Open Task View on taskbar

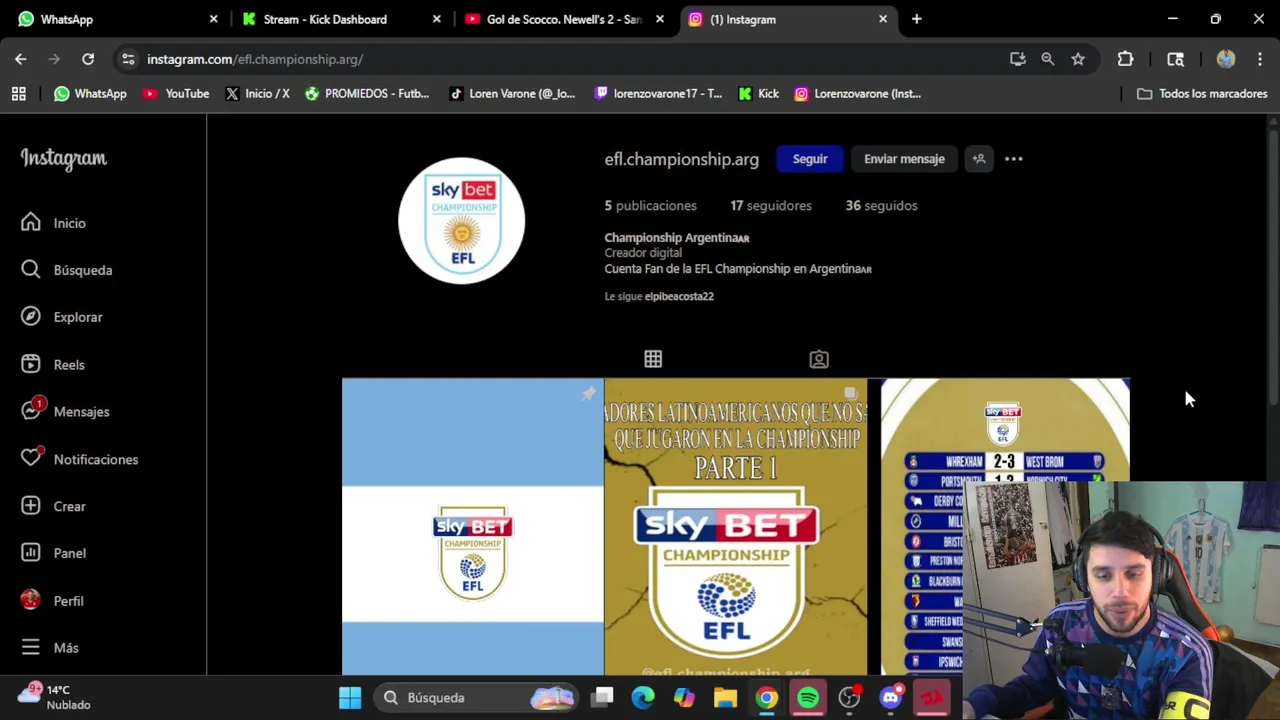(602, 698)
